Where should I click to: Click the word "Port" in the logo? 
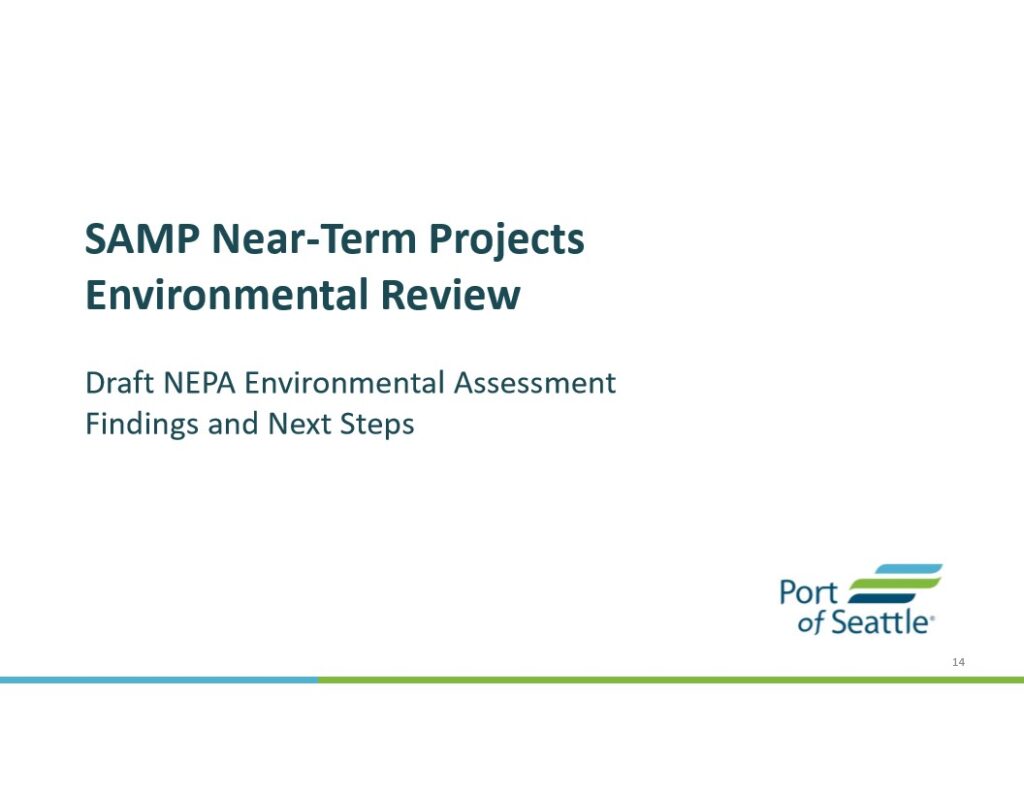(808, 592)
